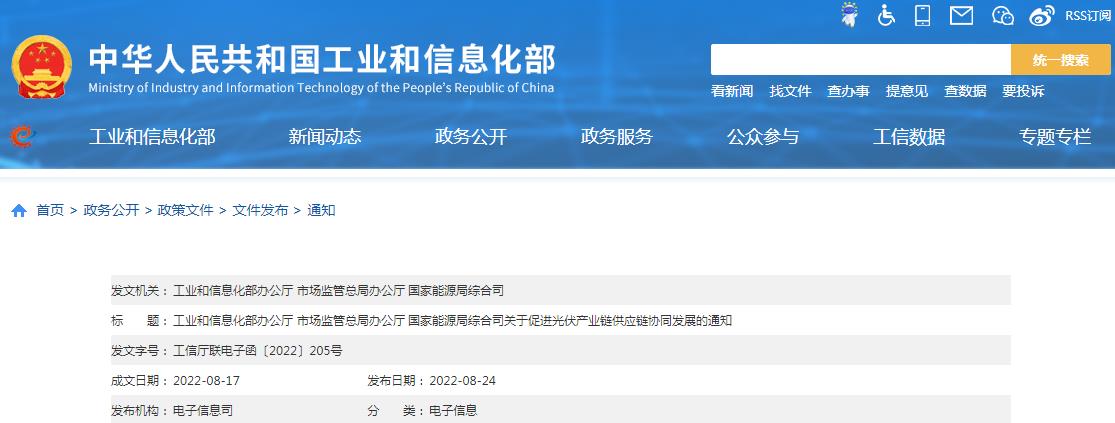
Task: Go to 文件发布 in breadcrumb
Action: (x=260, y=210)
